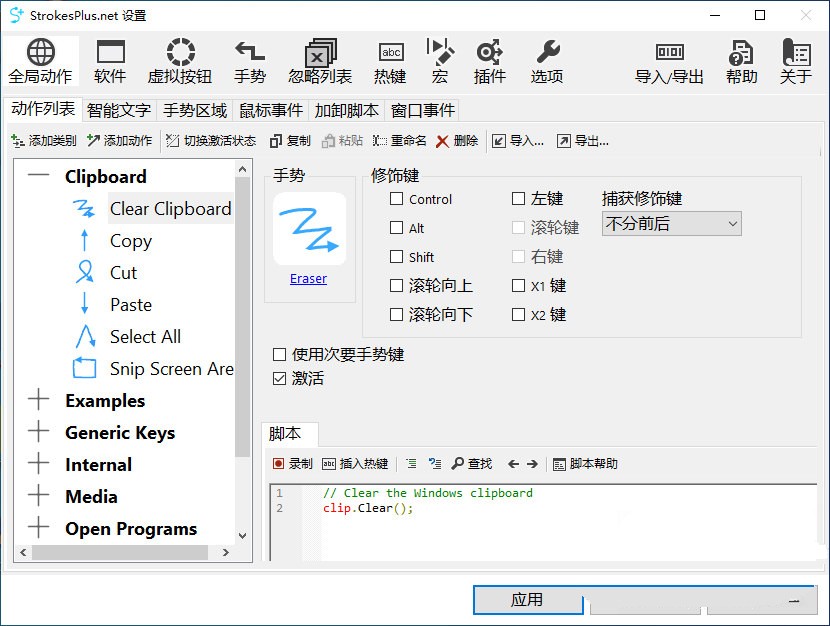The width and height of the screenshot is (830, 626).
Task: Click the action tree vertical scrollbar
Action: point(242,316)
